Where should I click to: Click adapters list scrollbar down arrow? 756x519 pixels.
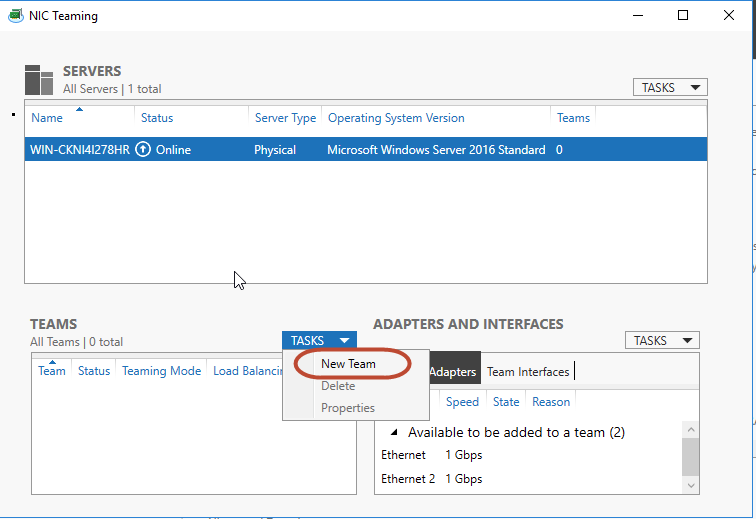tap(691, 485)
